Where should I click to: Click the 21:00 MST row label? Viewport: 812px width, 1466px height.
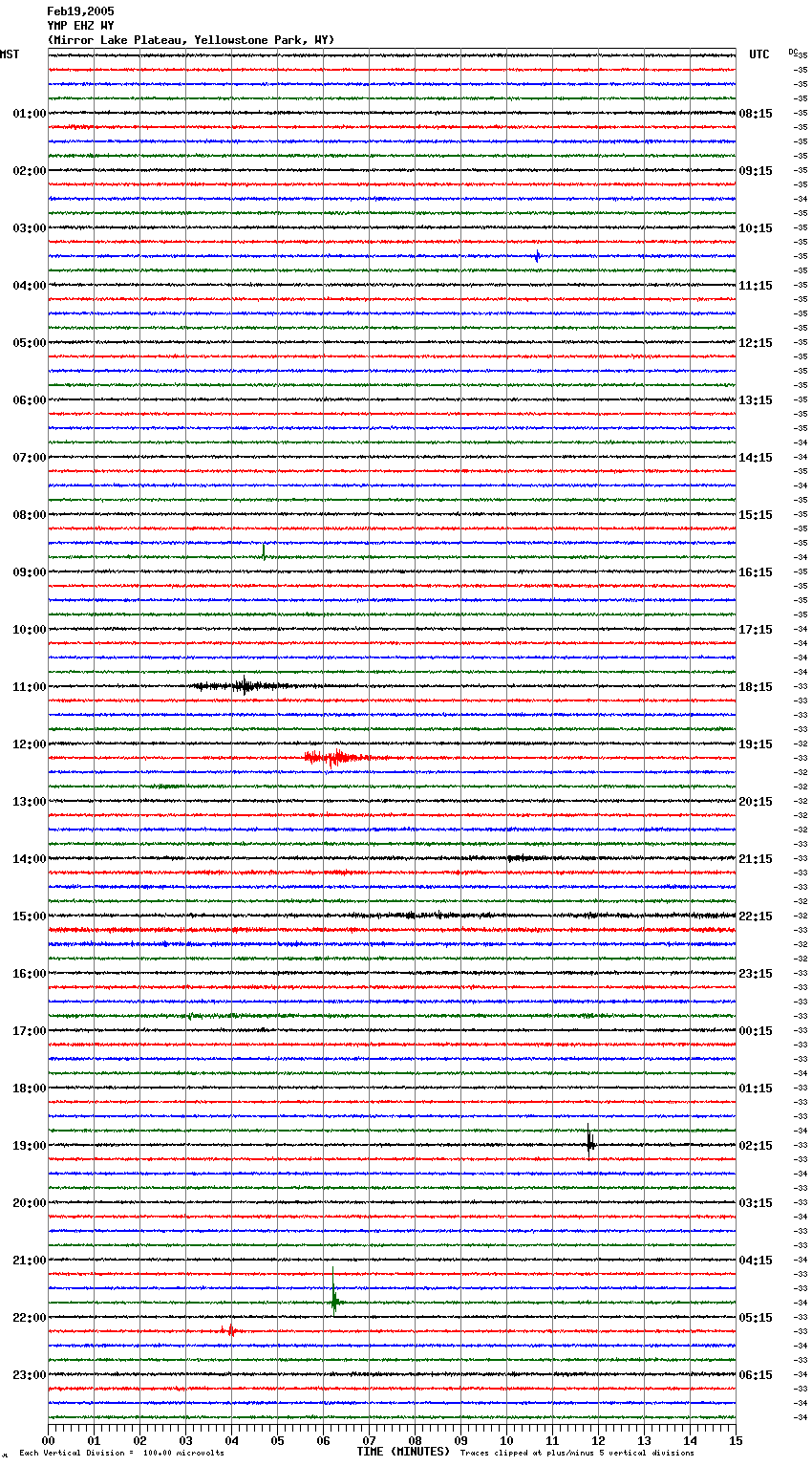coord(30,1261)
